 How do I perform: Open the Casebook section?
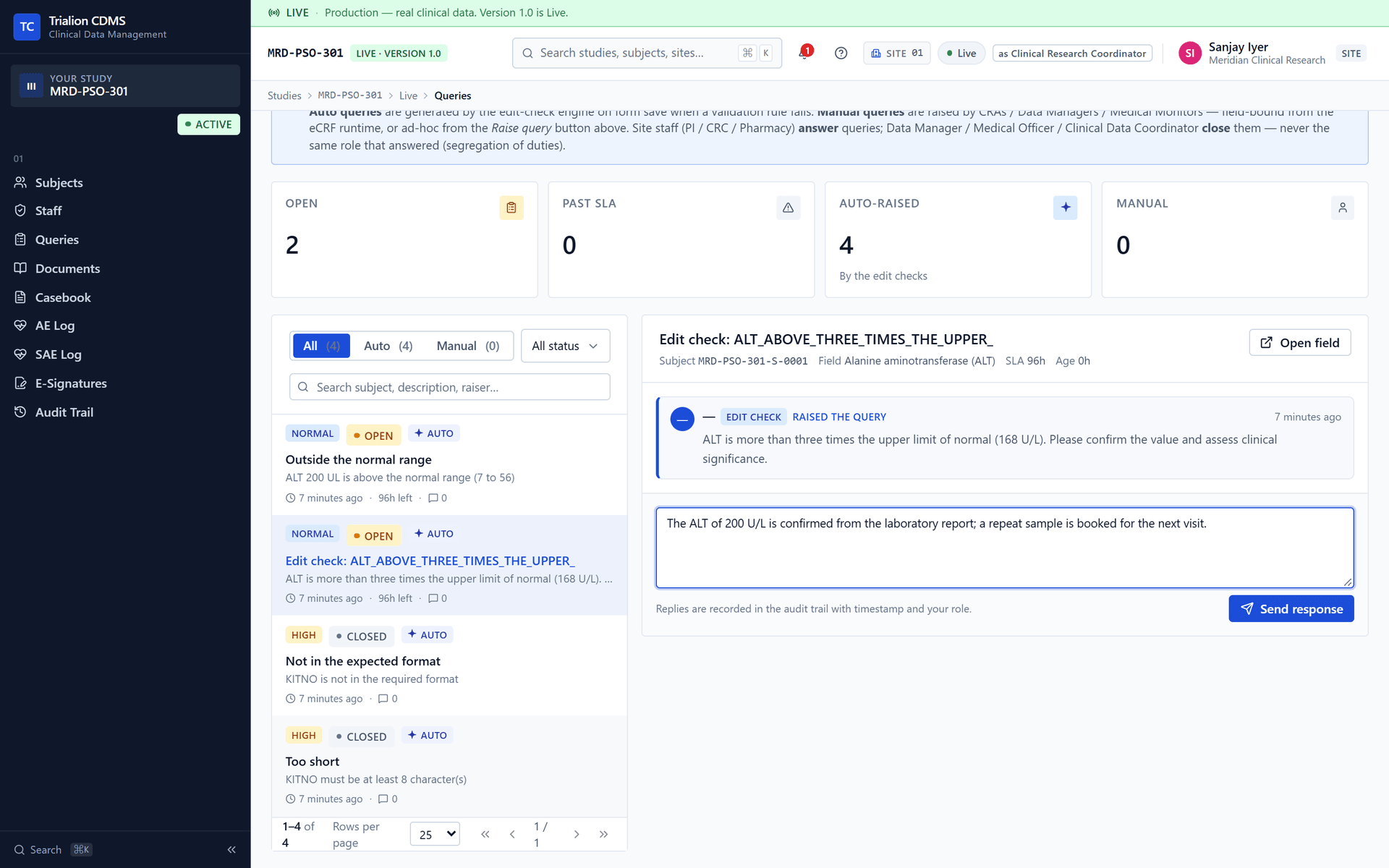point(125,297)
